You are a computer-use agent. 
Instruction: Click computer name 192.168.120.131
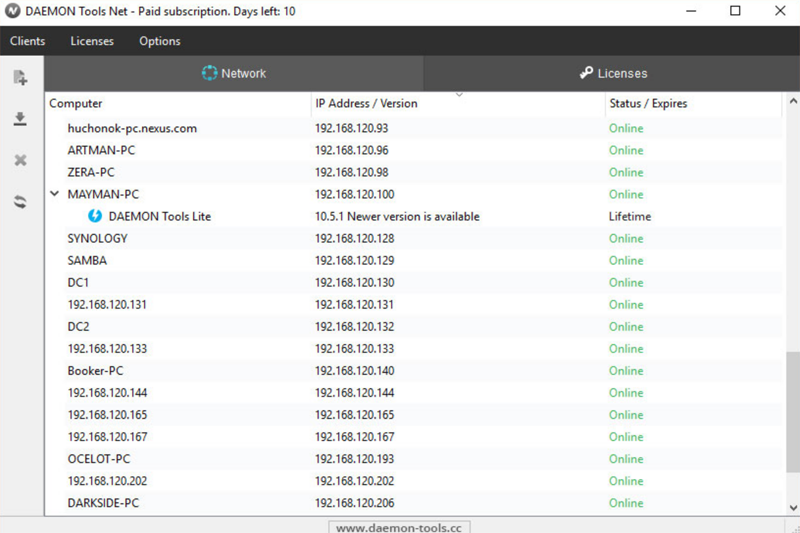click(107, 304)
